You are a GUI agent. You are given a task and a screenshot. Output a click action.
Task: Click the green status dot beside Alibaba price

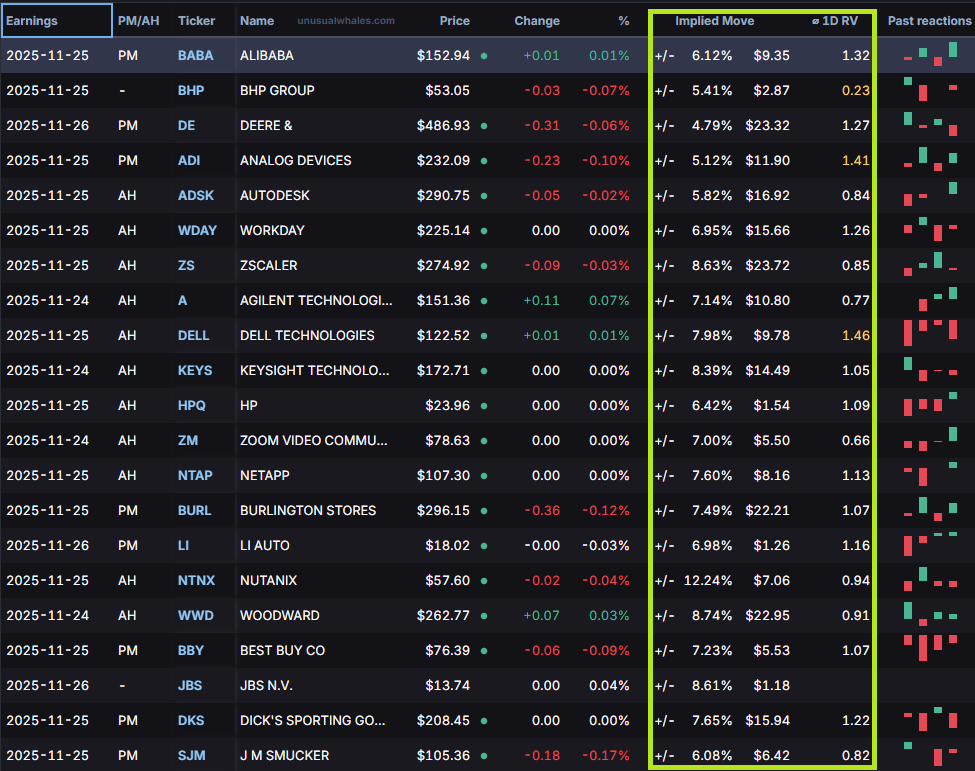point(484,56)
